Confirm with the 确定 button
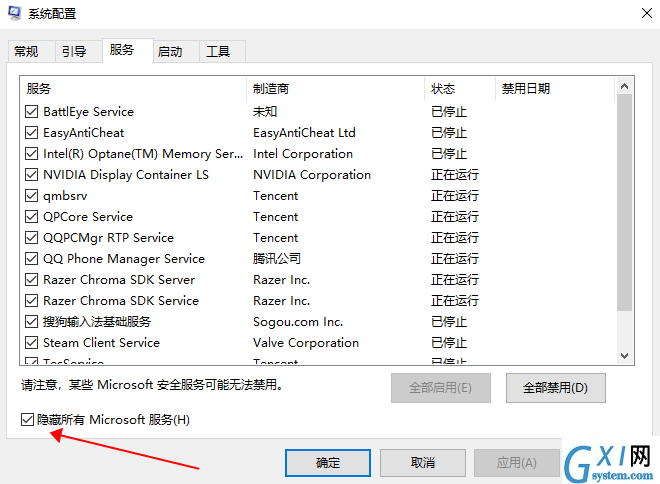This screenshot has height=484, width=660. (328, 463)
